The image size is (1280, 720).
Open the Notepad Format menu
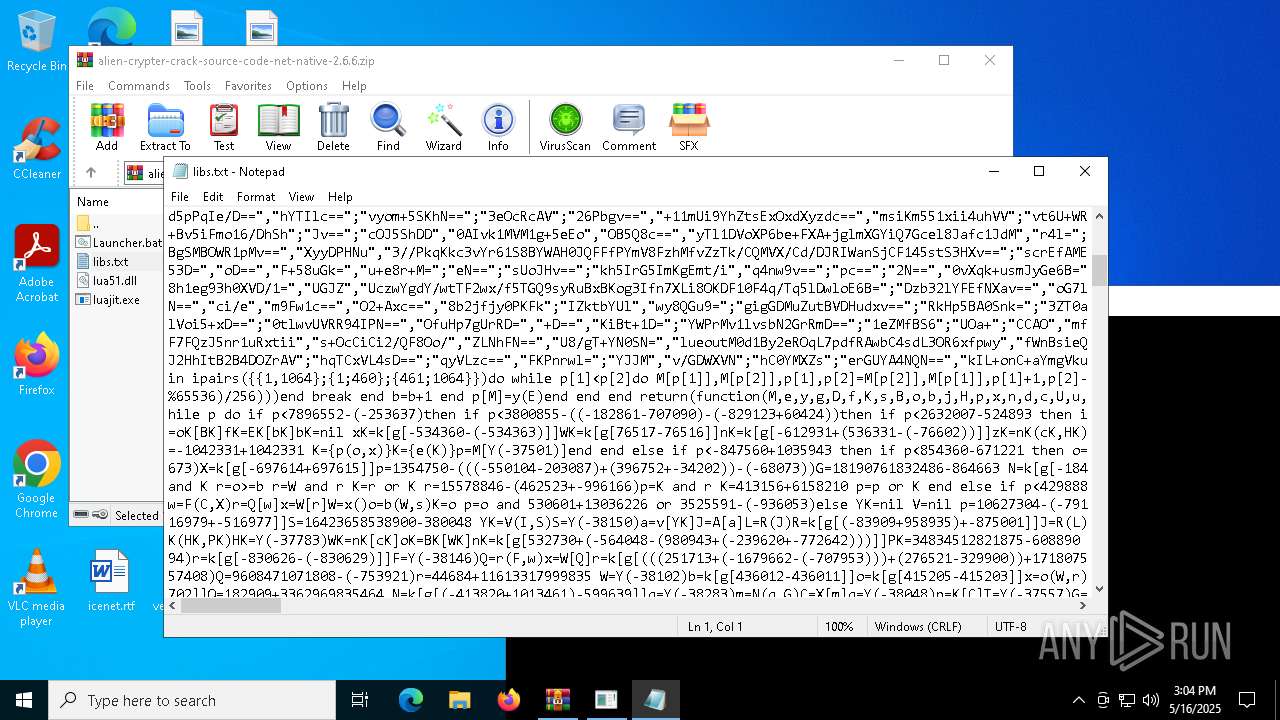256,197
